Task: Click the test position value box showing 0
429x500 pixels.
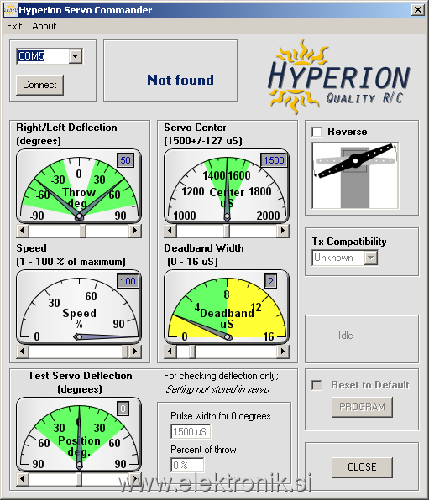Action: (123, 409)
